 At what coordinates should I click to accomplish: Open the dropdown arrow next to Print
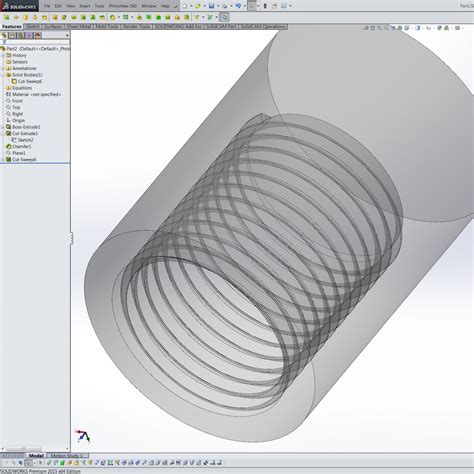231,6
